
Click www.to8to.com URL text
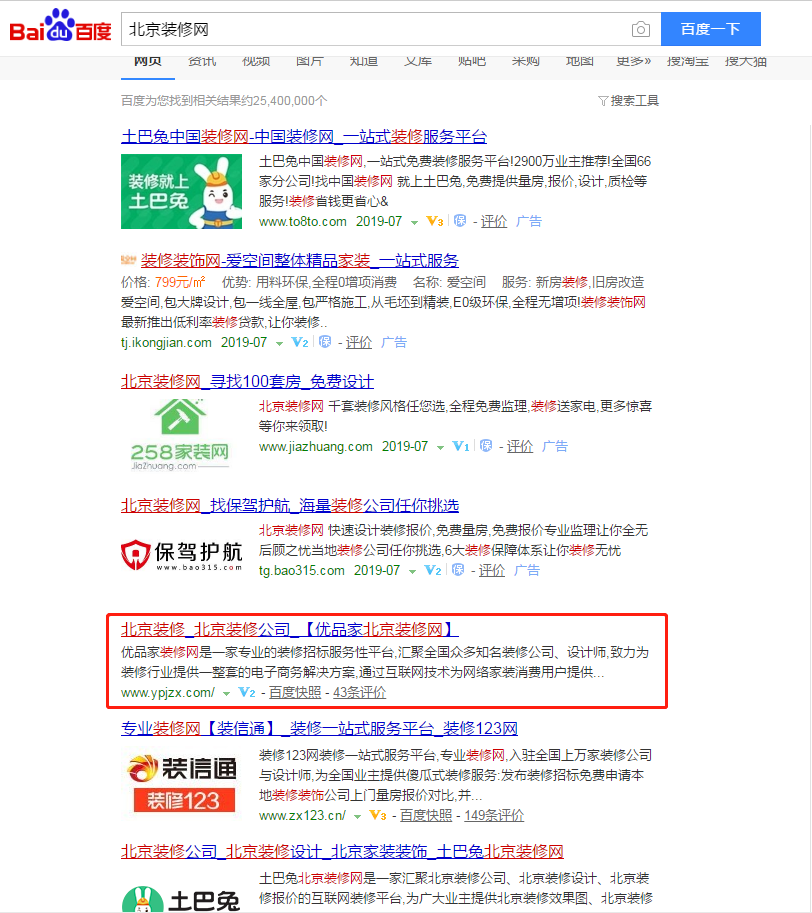coord(303,221)
